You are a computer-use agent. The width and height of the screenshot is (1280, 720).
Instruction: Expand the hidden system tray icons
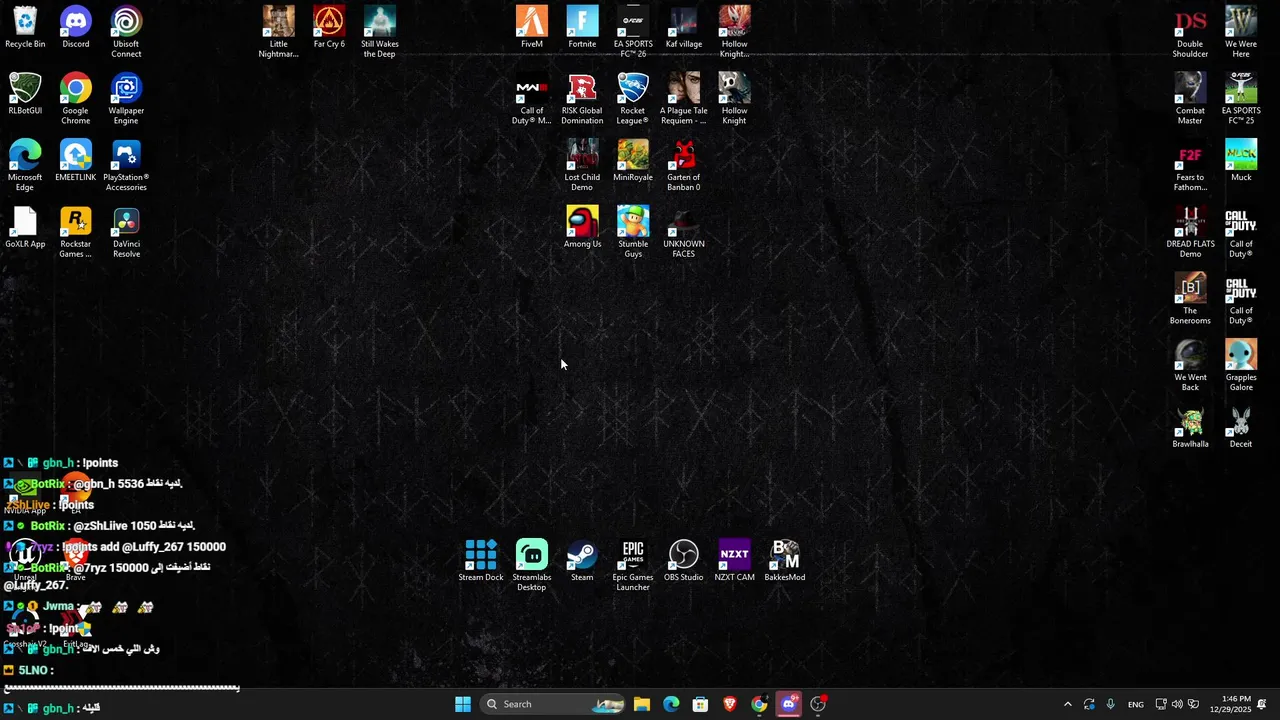tap(1067, 704)
